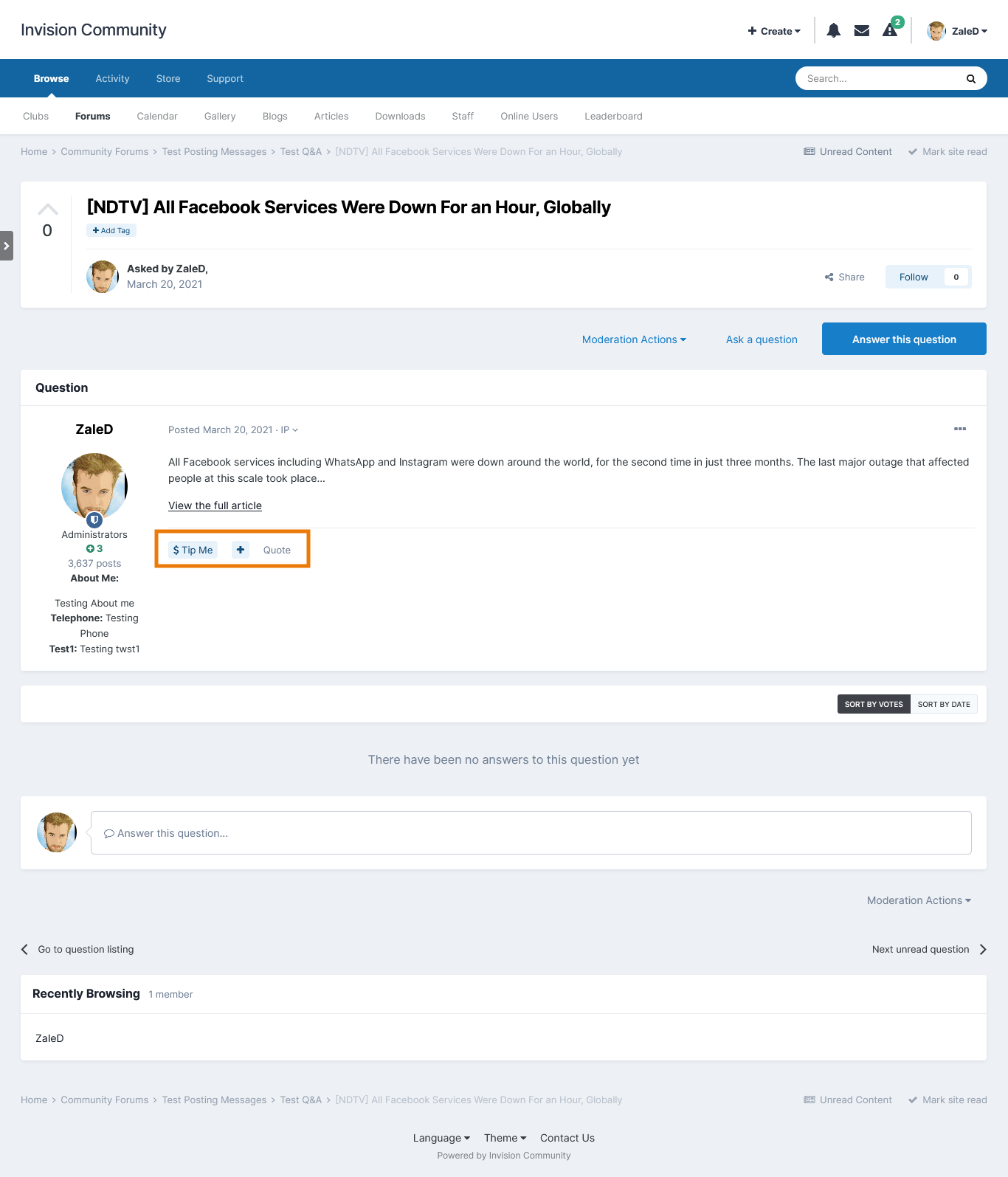Go to the Clubs section
This screenshot has width=1008, height=1177.
pos(35,116)
